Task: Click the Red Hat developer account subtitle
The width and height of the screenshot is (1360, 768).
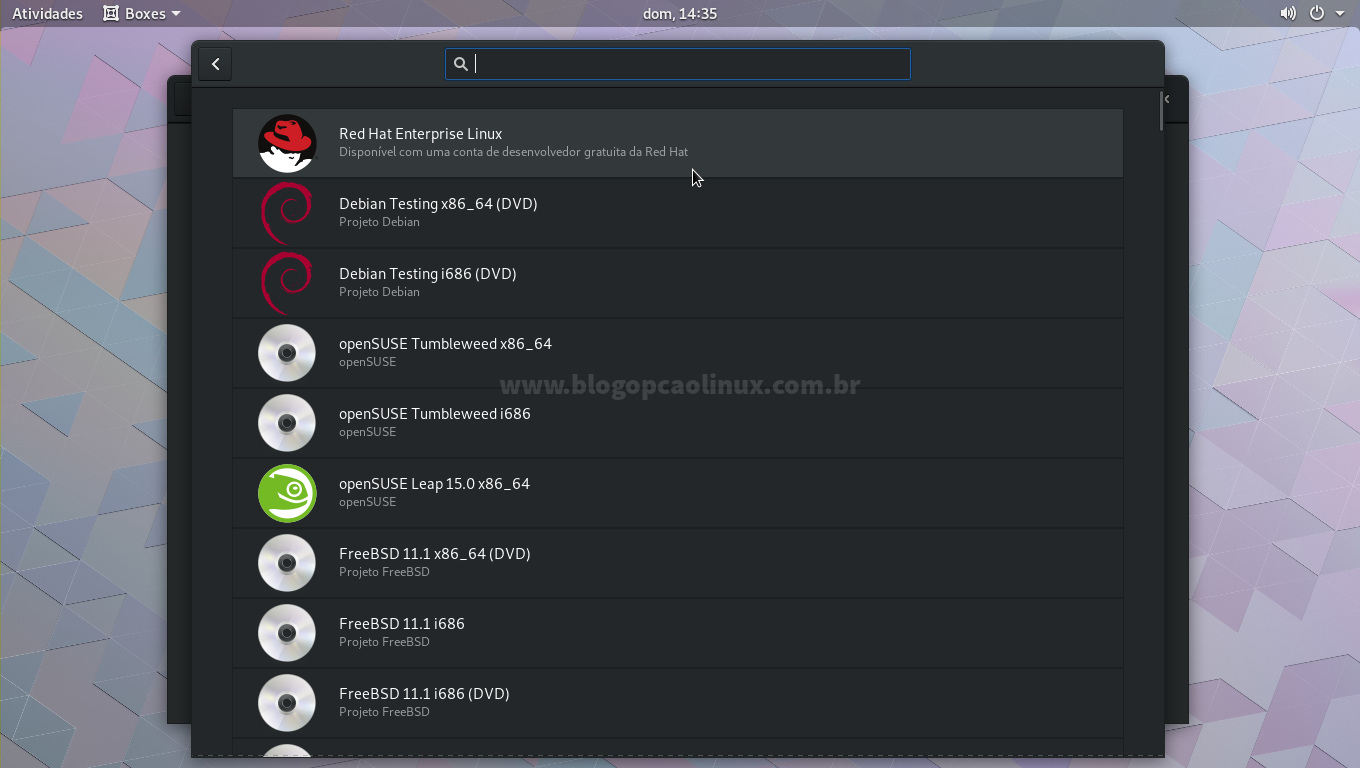Action: [x=513, y=152]
